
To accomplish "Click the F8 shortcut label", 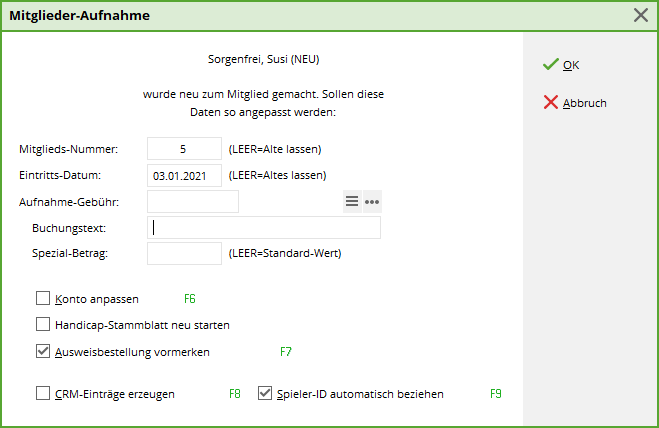I will (x=235, y=393).
